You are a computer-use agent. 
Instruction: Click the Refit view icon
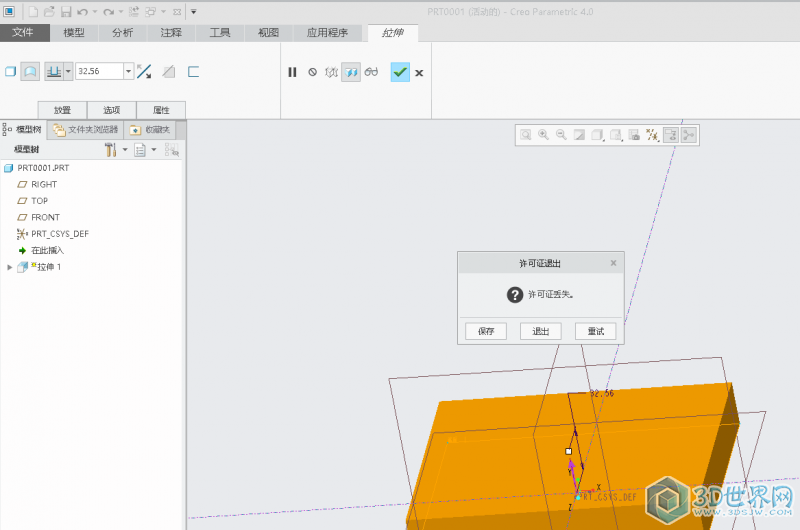[526, 135]
